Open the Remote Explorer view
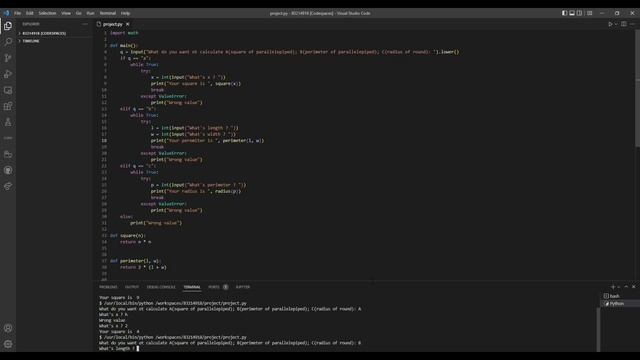The width and height of the screenshot is (640, 360). tap(8, 90)
